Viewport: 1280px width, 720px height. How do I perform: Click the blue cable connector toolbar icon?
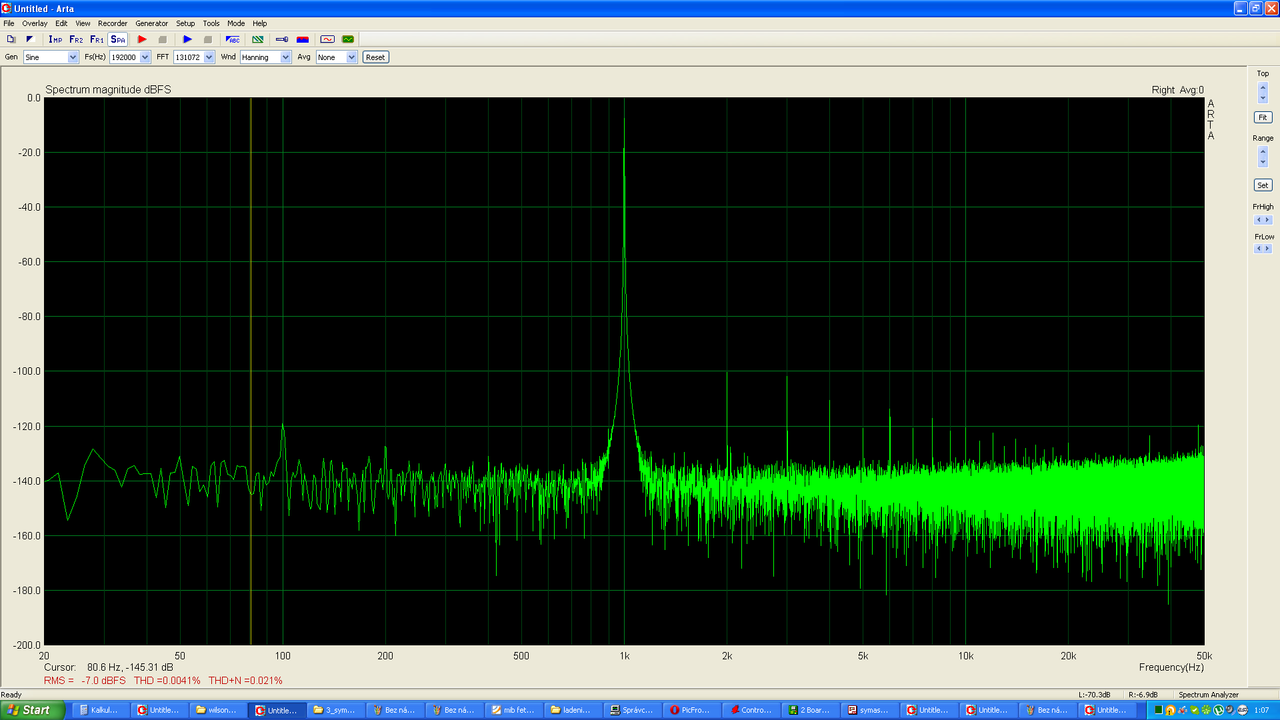(281, 39)
